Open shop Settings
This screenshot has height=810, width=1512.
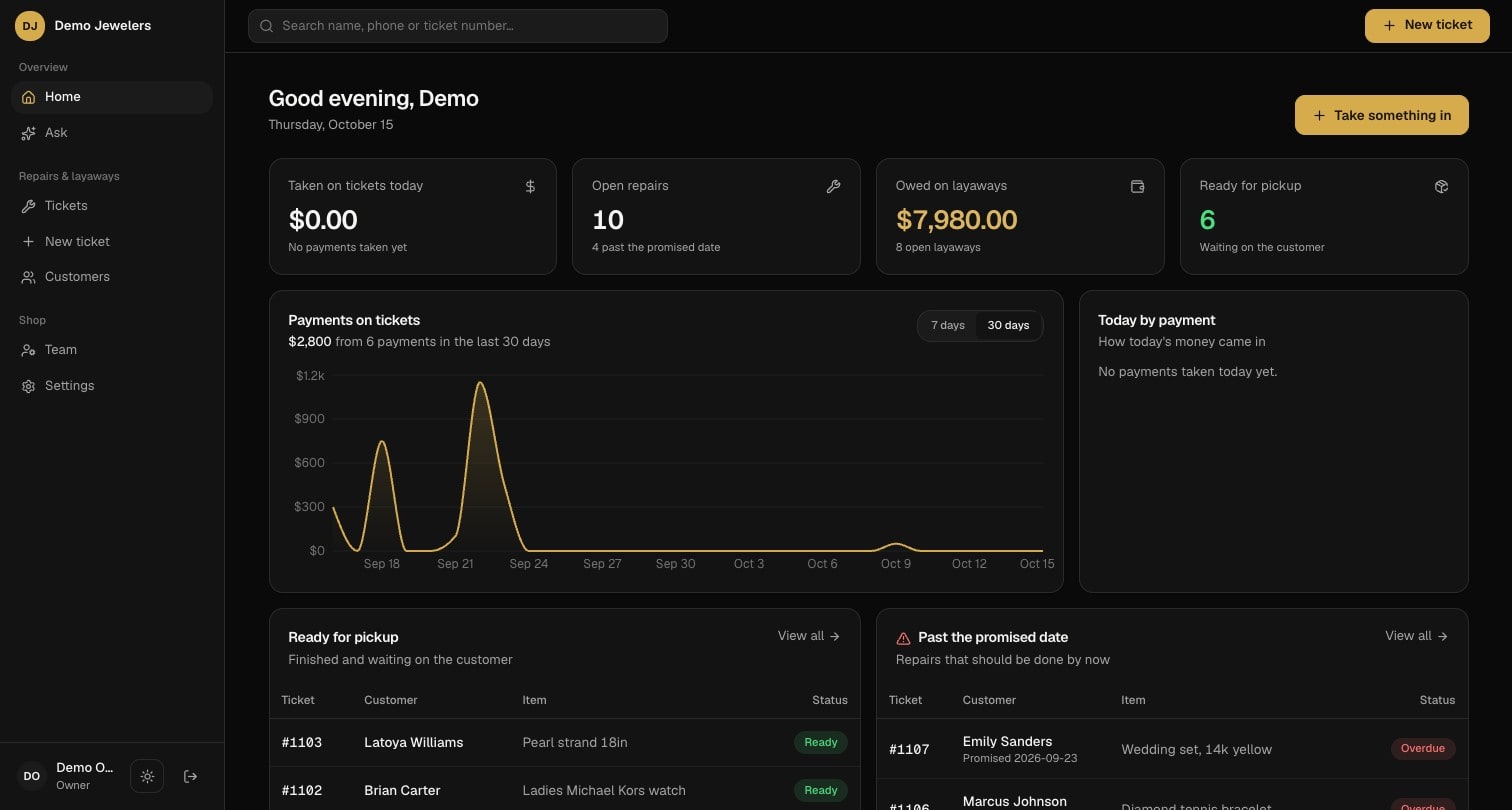(x=112, y=386)
